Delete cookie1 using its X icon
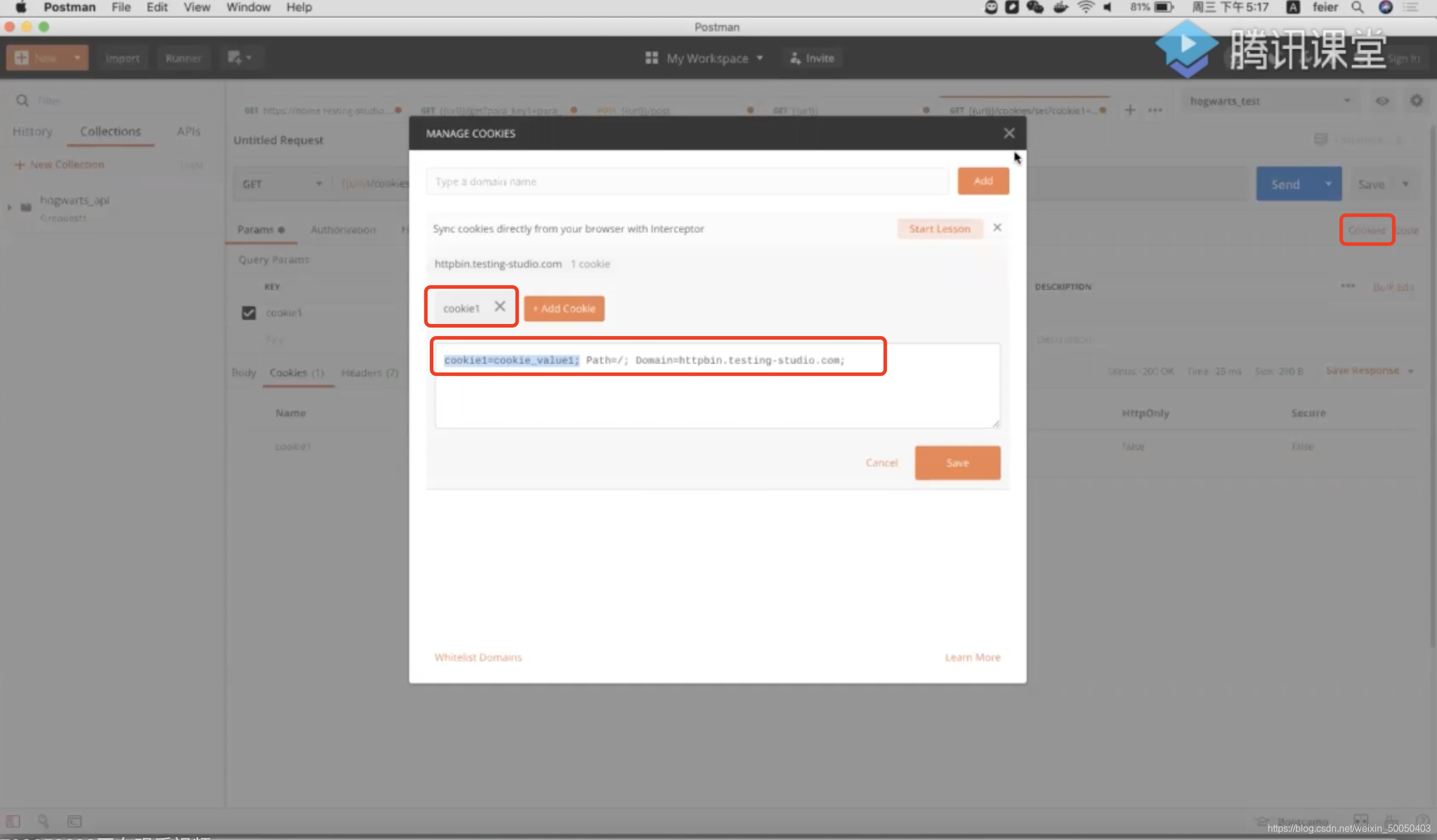This screenshot has height=840, width=1437. [x=499, y=307]
